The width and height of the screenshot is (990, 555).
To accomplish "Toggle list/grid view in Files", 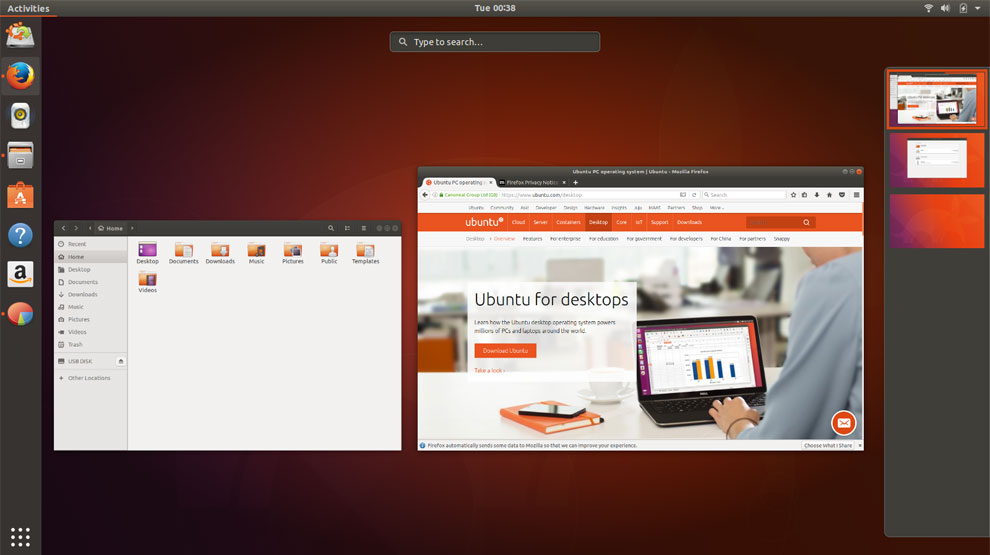I will click(347, 228).
